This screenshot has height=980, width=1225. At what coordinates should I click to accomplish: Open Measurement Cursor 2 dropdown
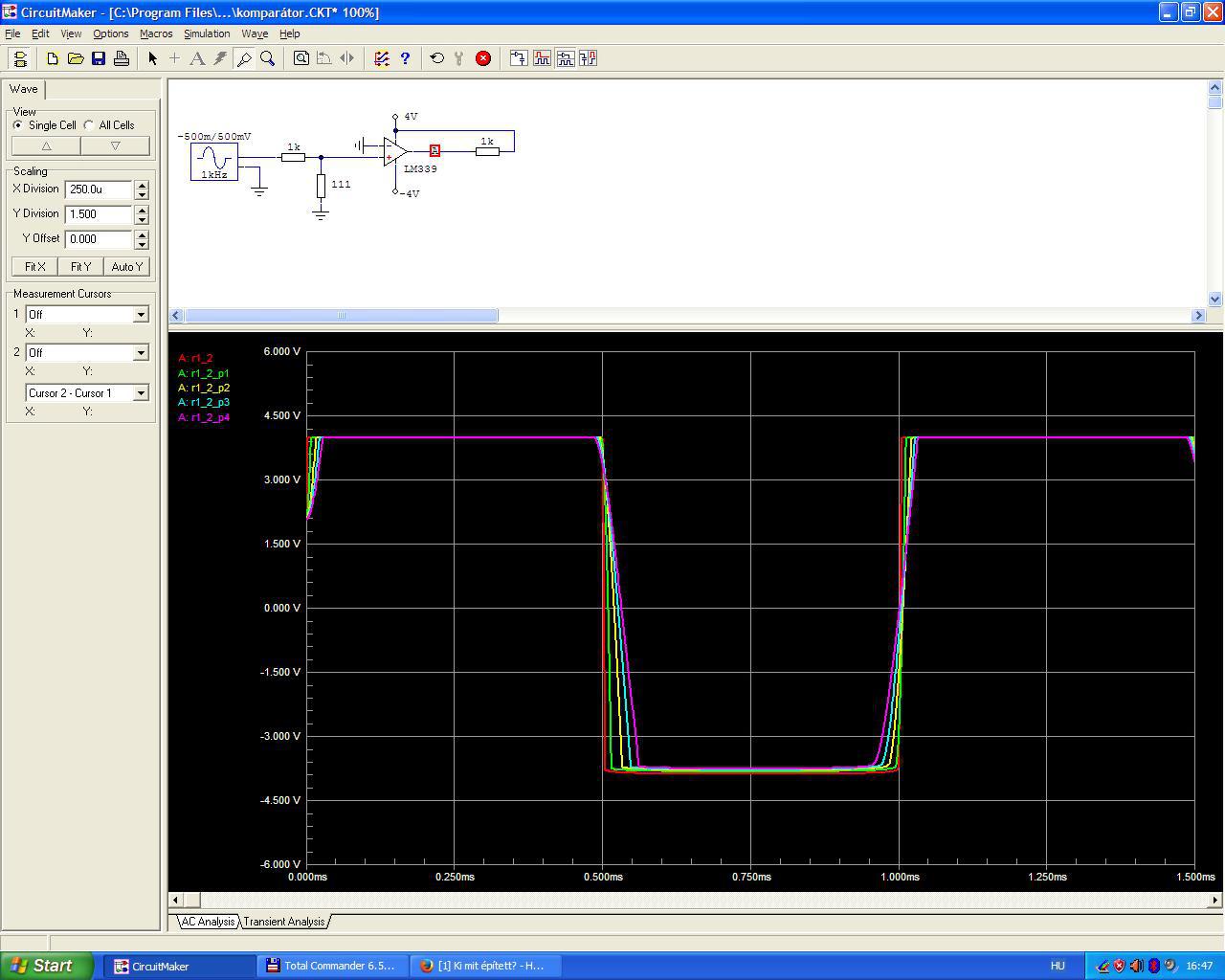pyautogui.click(x=141, y=353)
